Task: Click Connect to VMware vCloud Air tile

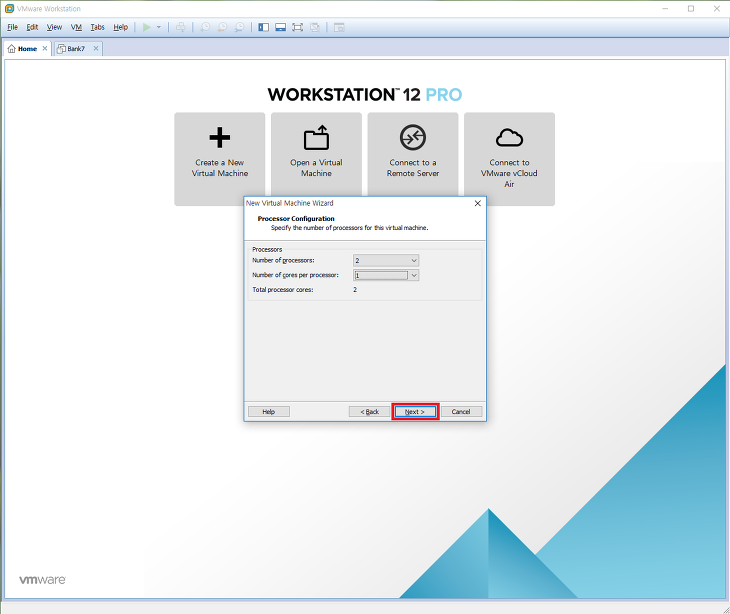Action: point(509,159)
